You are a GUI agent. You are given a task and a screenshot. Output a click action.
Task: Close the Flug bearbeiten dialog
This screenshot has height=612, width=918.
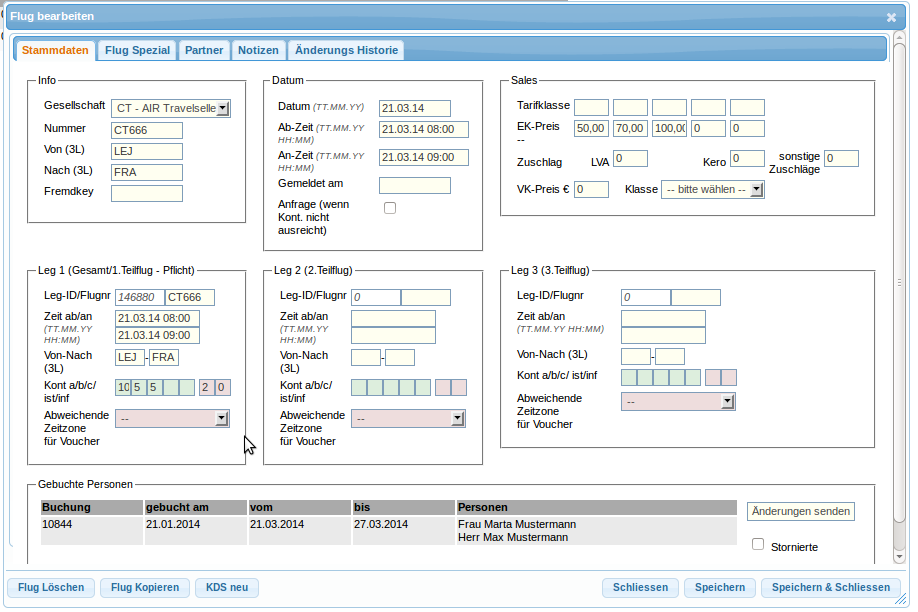(891, 17)
